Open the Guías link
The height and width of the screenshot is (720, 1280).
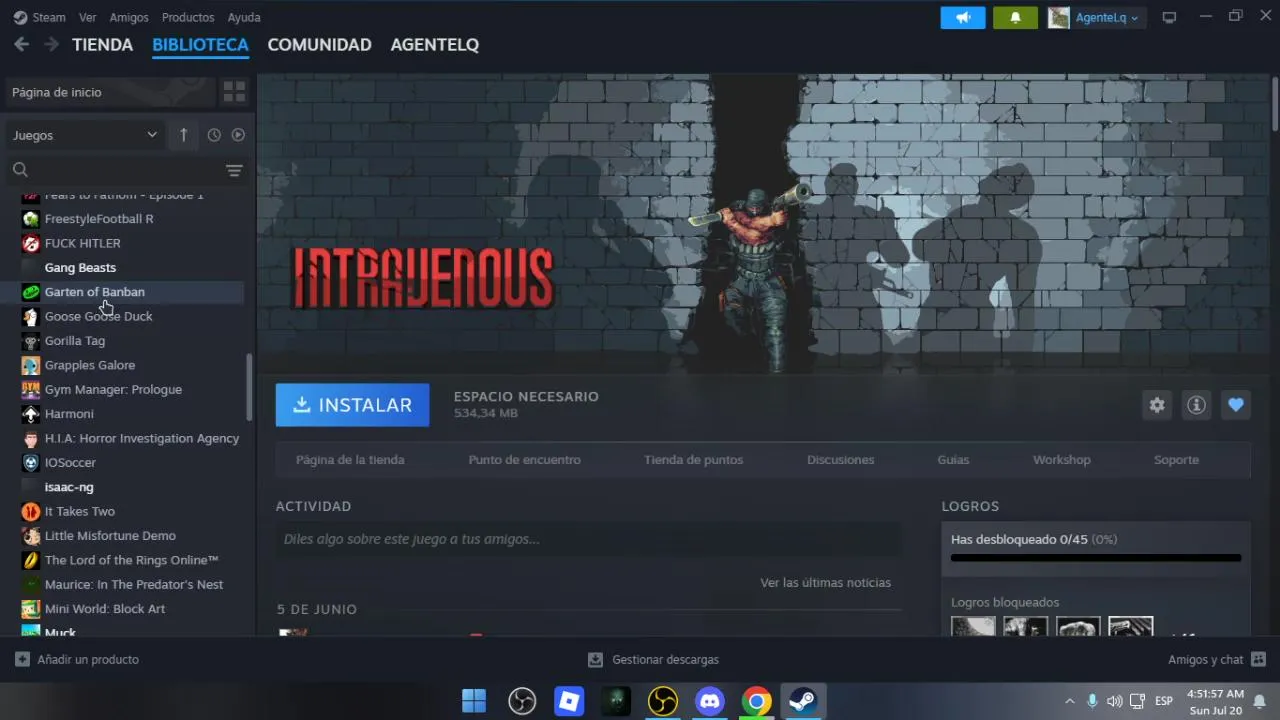pos(953,460)
